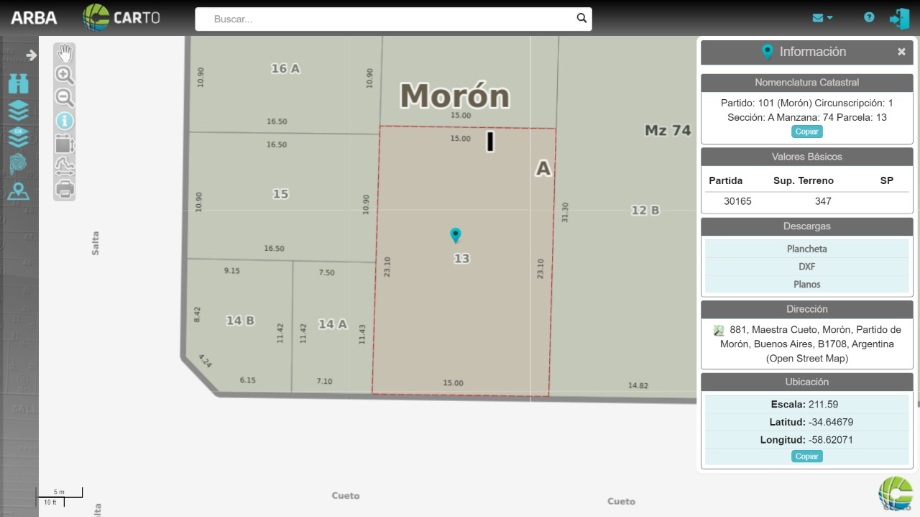Open the print map tool

[x=65, y=189]
